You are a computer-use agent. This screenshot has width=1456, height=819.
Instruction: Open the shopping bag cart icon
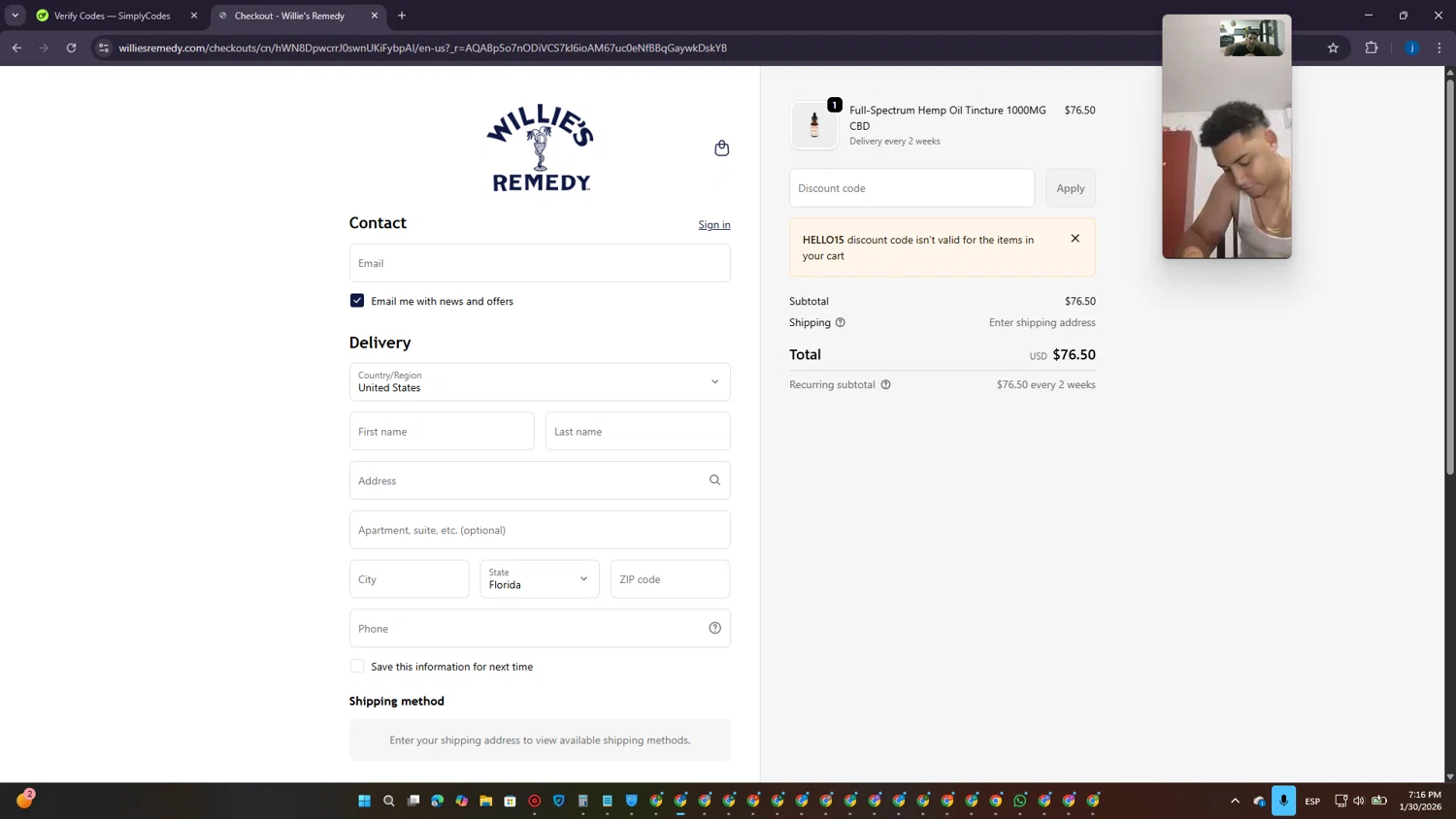(x=721, y=148)
